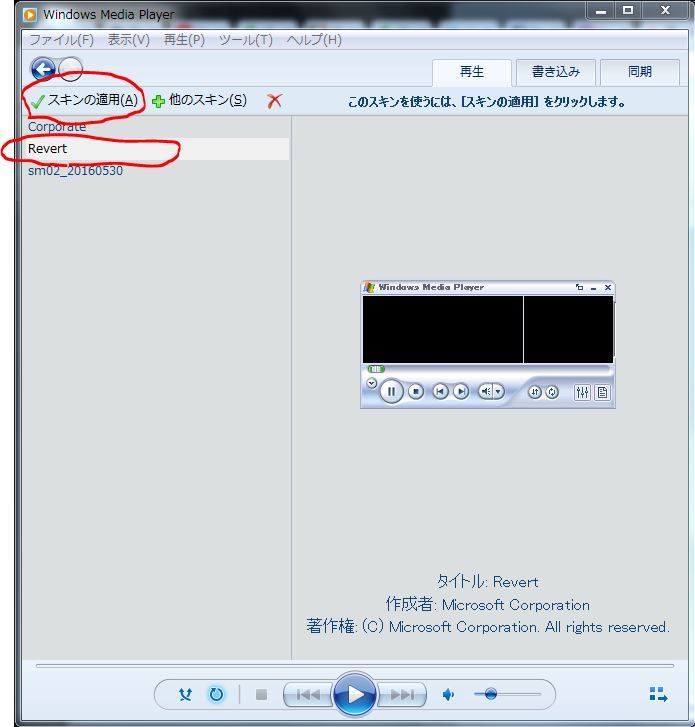Viewport: 695px width, 727px height.
Task: Click shuffle icon in skin preview
Action: 535,392
